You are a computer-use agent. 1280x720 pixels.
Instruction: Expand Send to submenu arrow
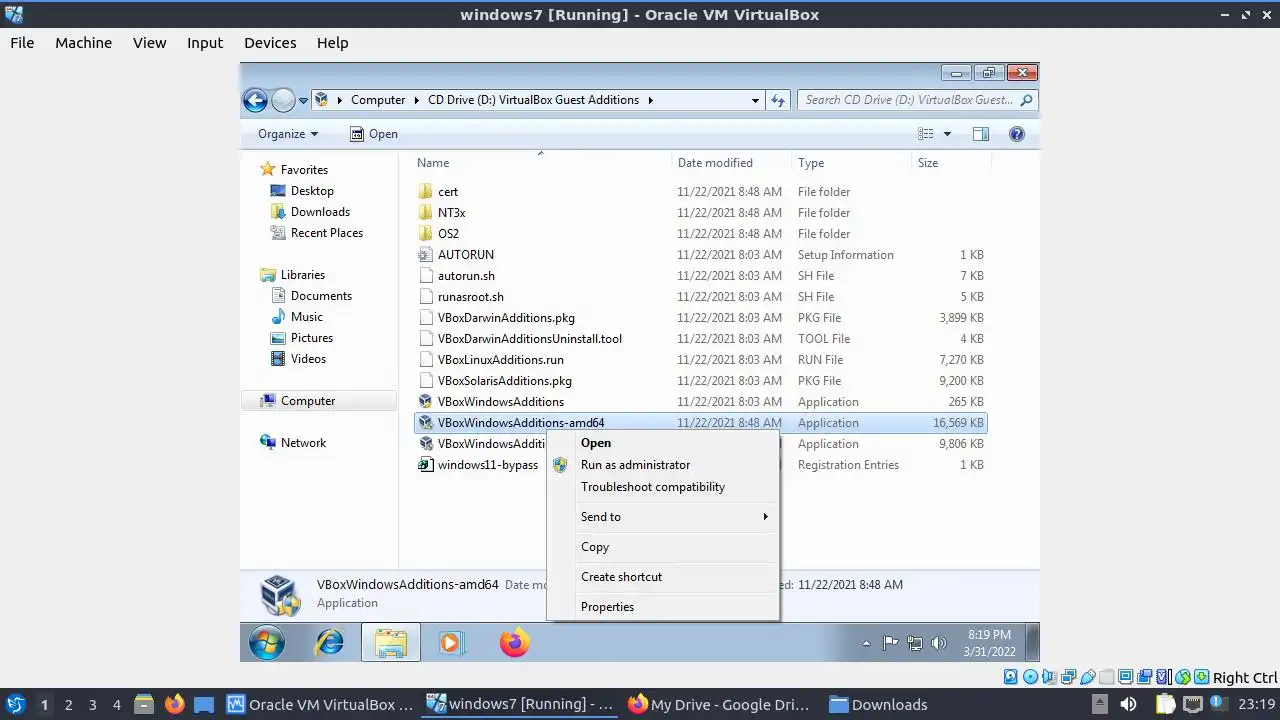pyautogui.click(x=765, y=517)
